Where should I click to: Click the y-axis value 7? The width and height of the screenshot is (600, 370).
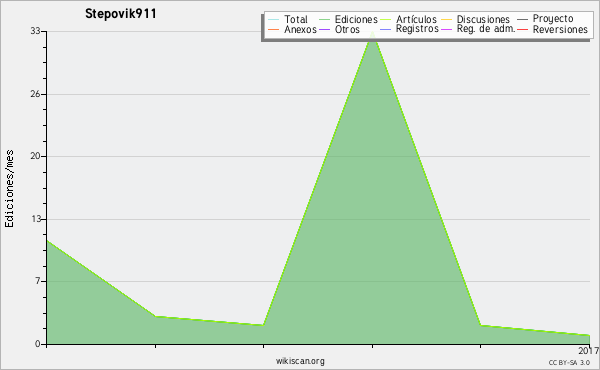click(x=38, y=281)
